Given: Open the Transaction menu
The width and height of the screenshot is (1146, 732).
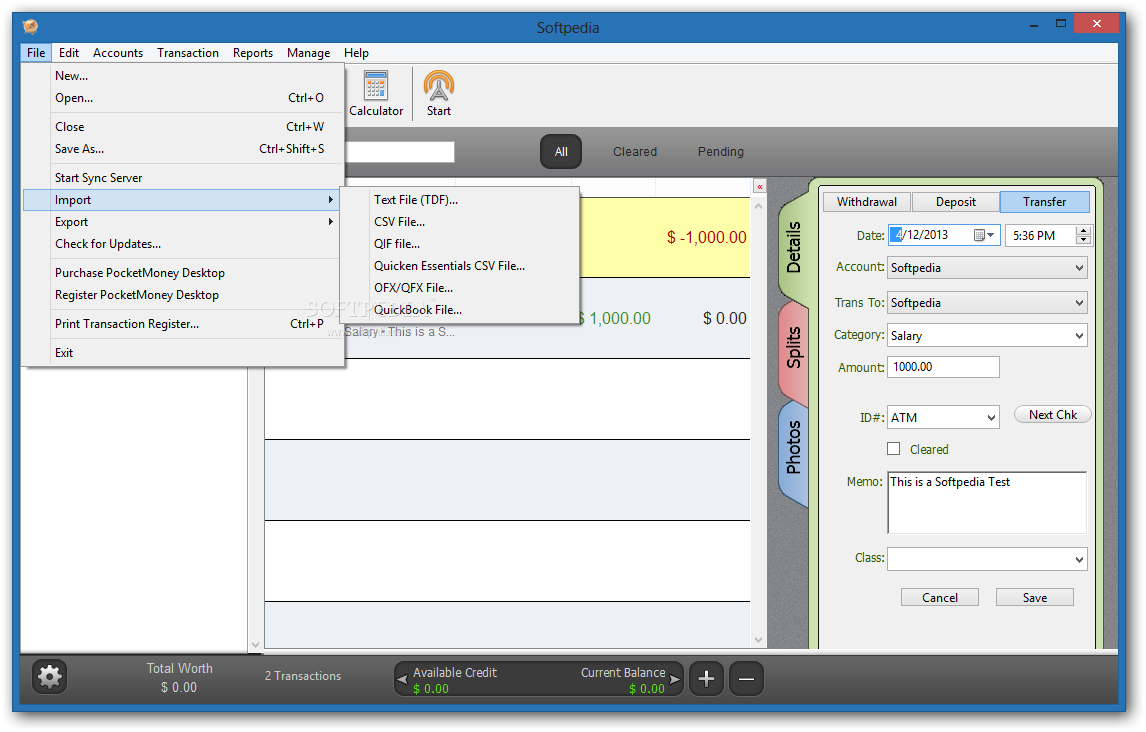Looking at the screenshot, I should (188, 53).
